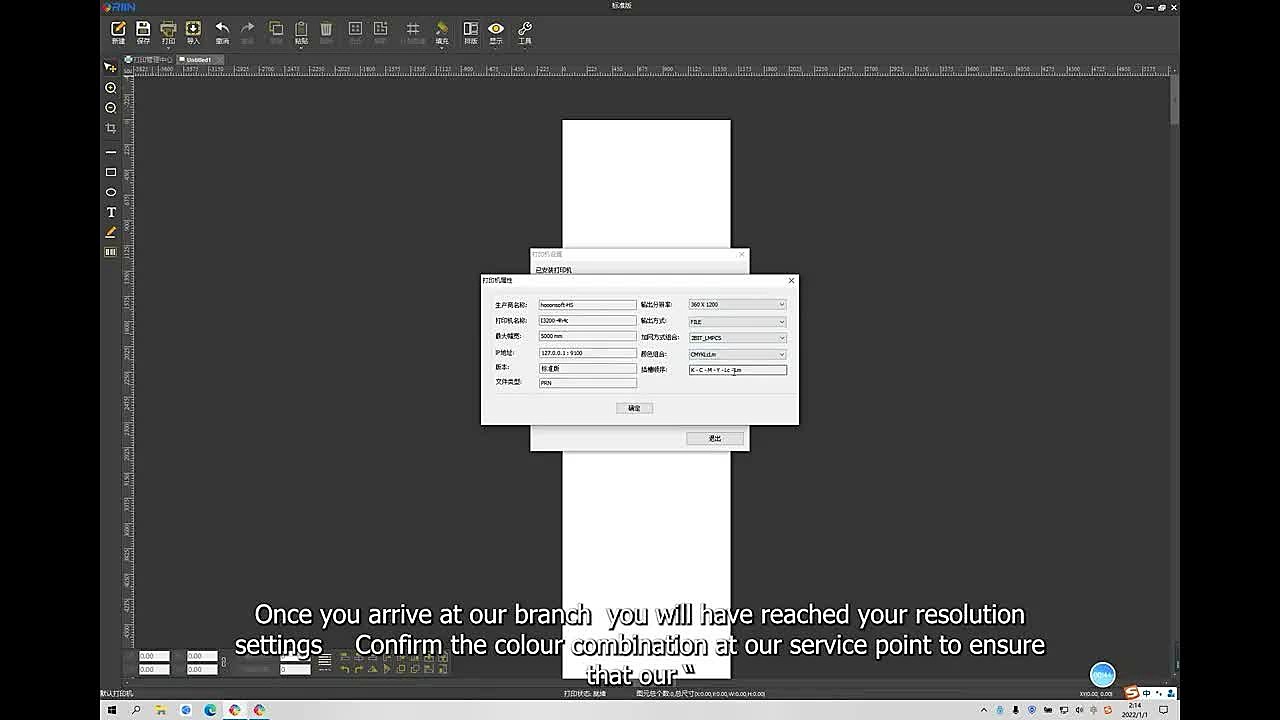Image resolution: width=1280 pixels, height=720 pixels.
Task: Click the New (新建) toolbar icon
Action: coord(118,32)
